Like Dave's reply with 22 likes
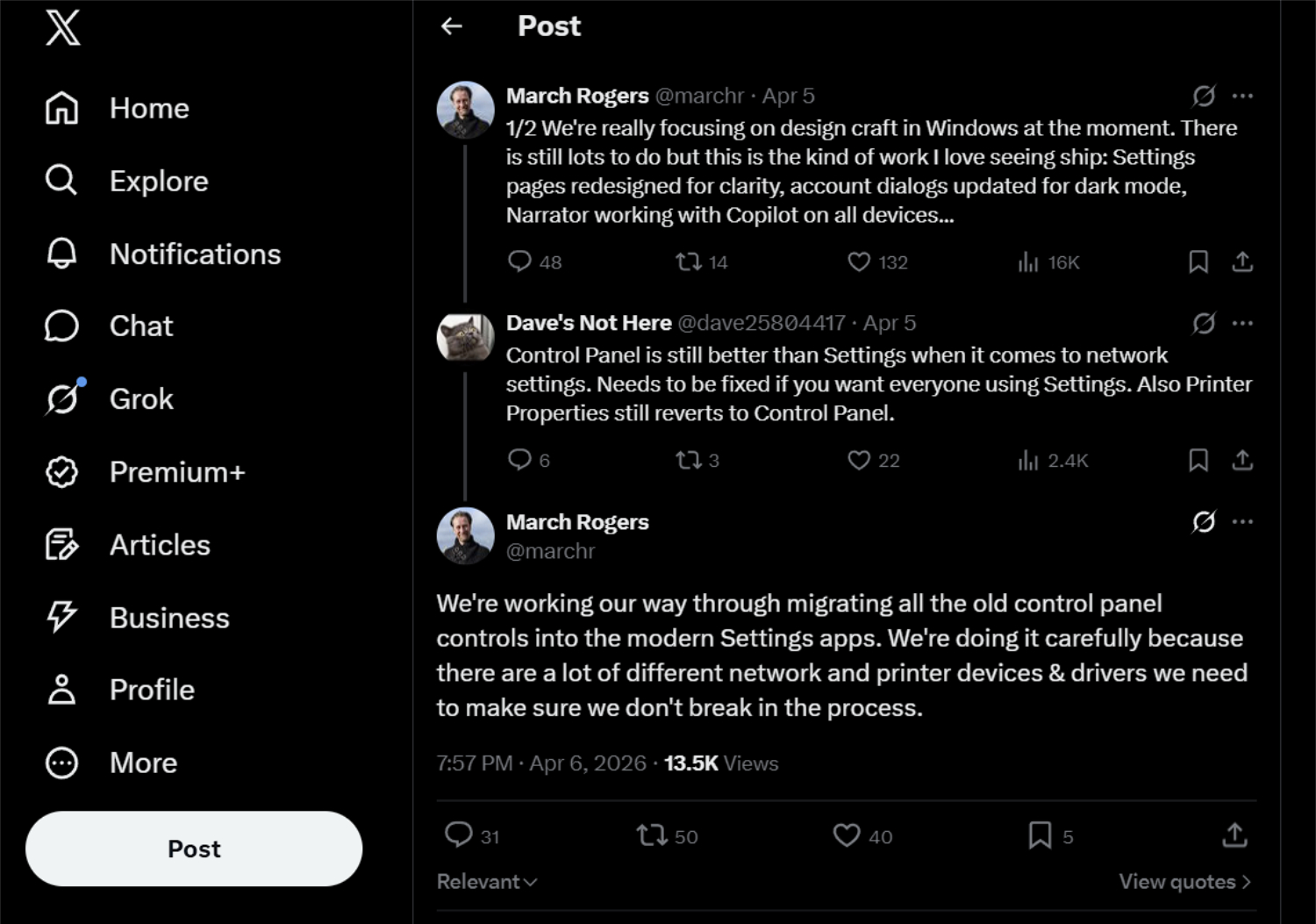Image resolution: width=1316 pixels, height=924 pixels. [859, 461]
